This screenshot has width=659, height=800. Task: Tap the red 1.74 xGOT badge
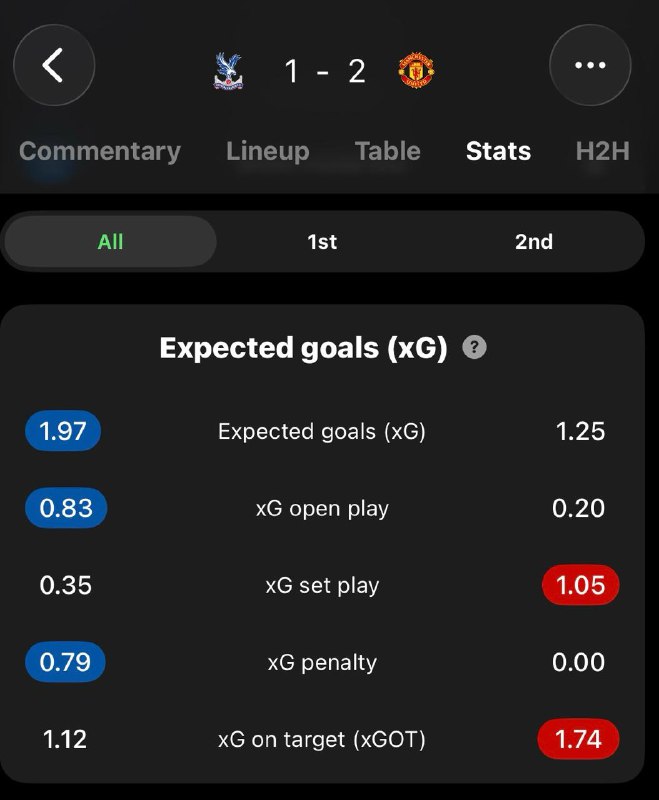[578, 739]
